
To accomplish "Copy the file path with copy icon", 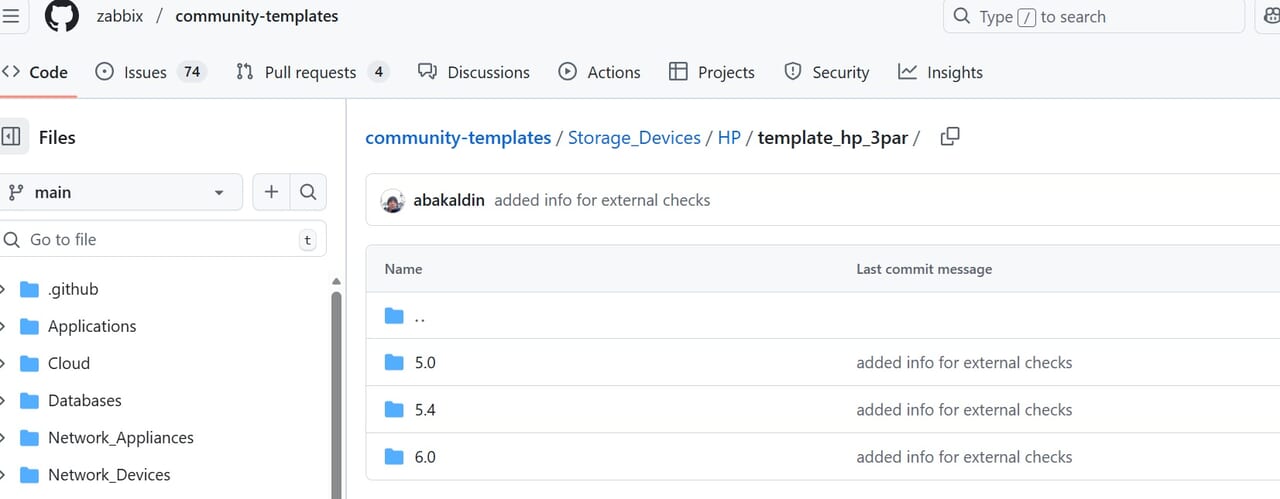I will point(950,137).
